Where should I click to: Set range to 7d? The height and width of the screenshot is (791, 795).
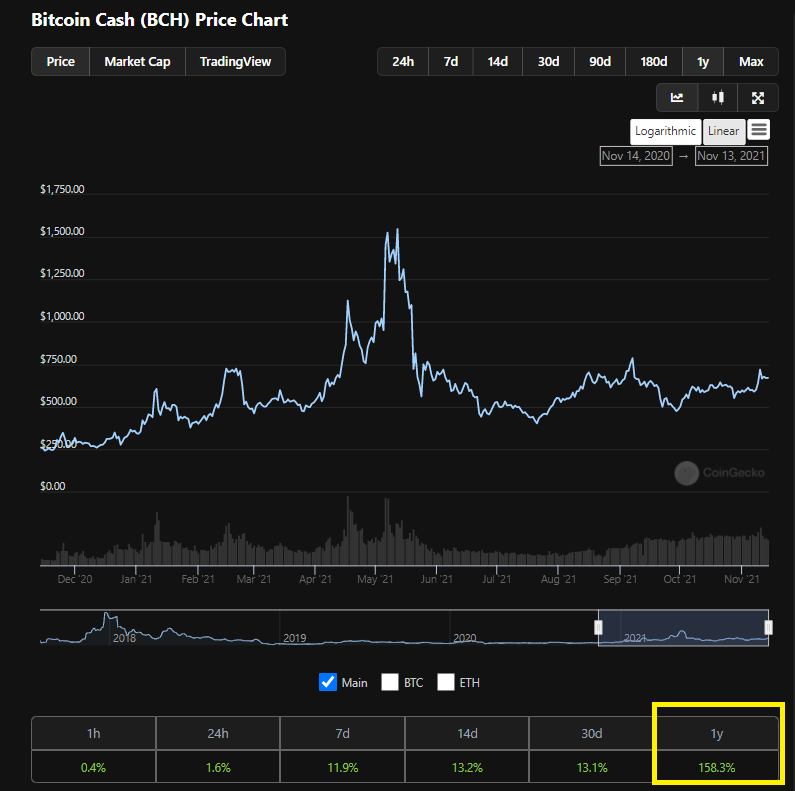[451, 61]
